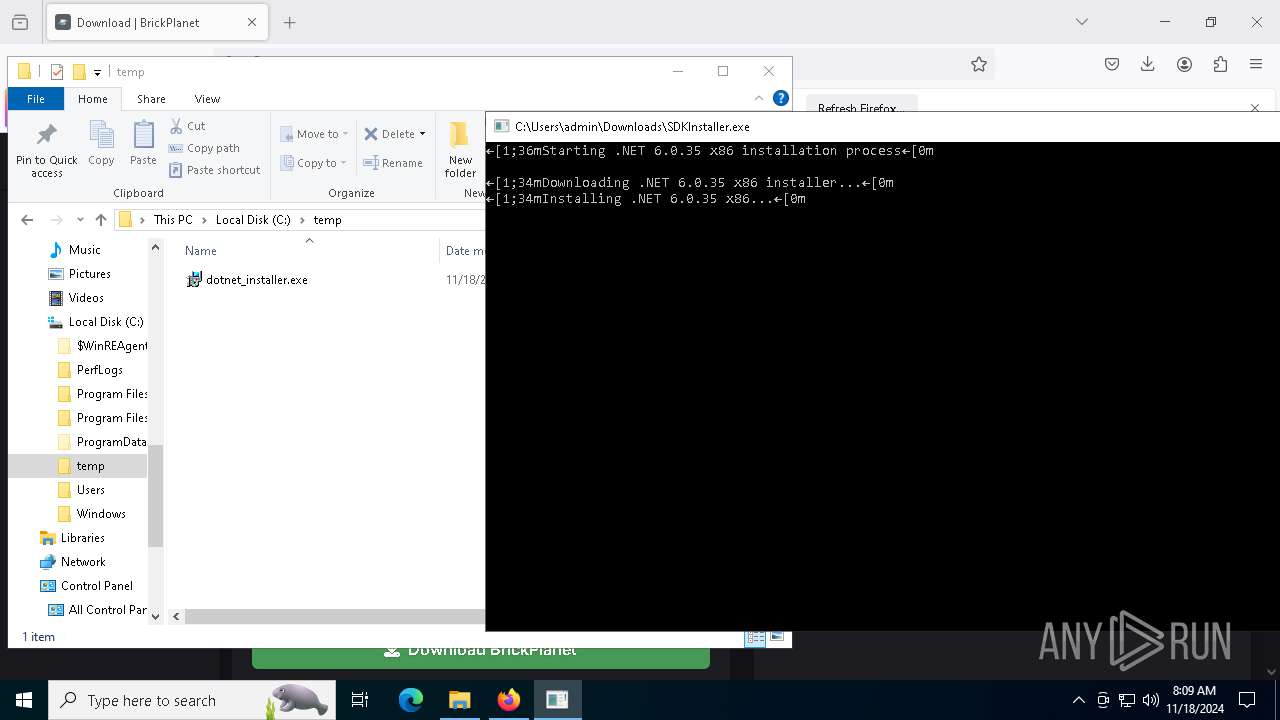Click the Copy ribbon icon
The height and width of the screenshot is (720, 1280).
point(101,143)
